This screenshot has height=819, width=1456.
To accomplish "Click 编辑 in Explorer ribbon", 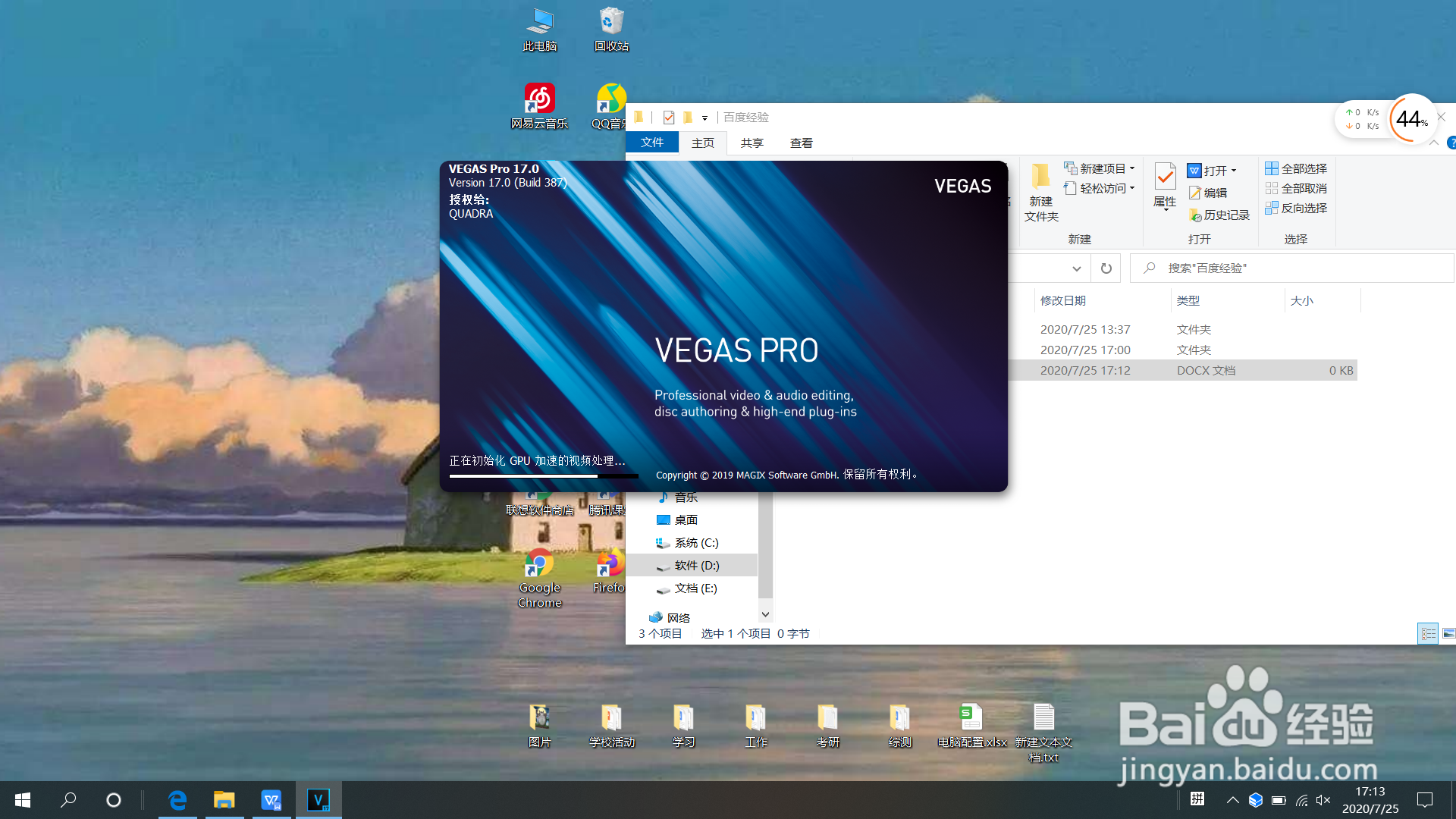I will pos(1208,193).
